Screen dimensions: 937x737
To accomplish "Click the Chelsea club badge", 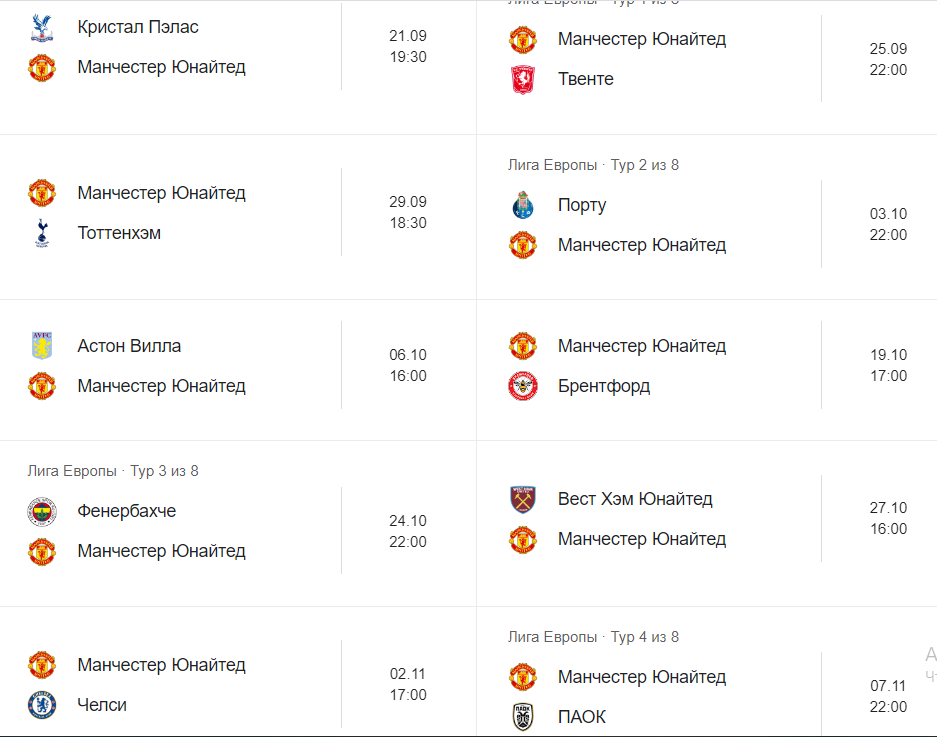I will [x=42, y=705].
